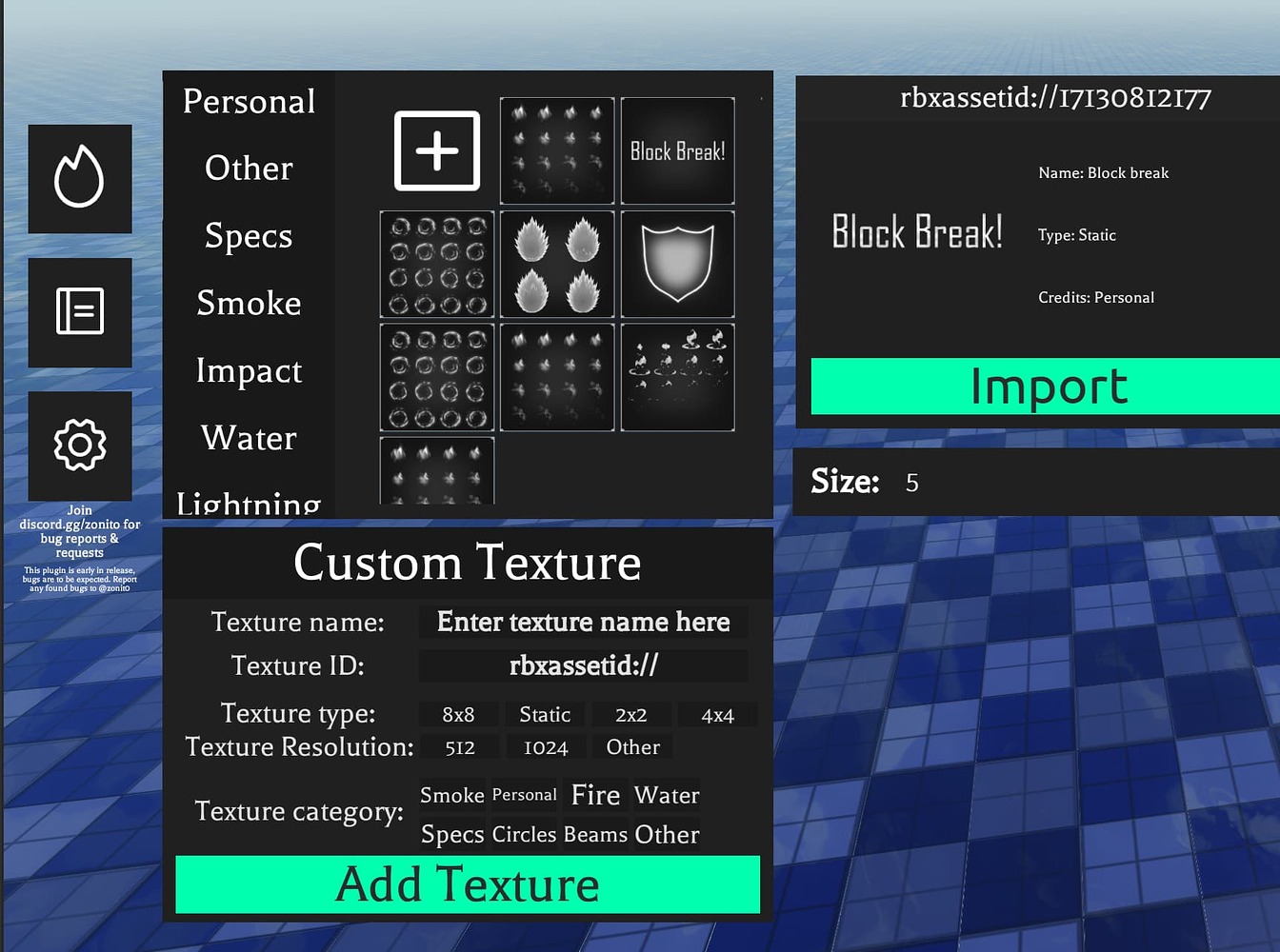Image resolution: width=1280 pixels, height=952 pixels.
Task: Select the leafy fire burst texture thumbnail
Action: point(556,264)
